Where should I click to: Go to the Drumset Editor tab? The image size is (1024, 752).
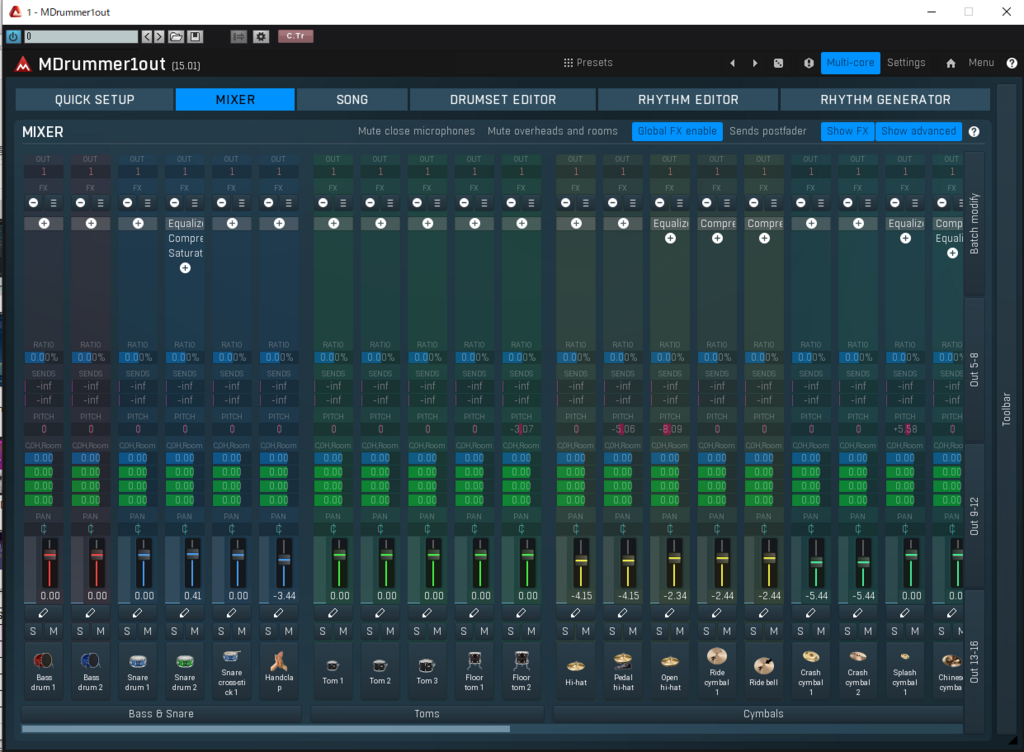pyautogui.click(x=503, y=100)
